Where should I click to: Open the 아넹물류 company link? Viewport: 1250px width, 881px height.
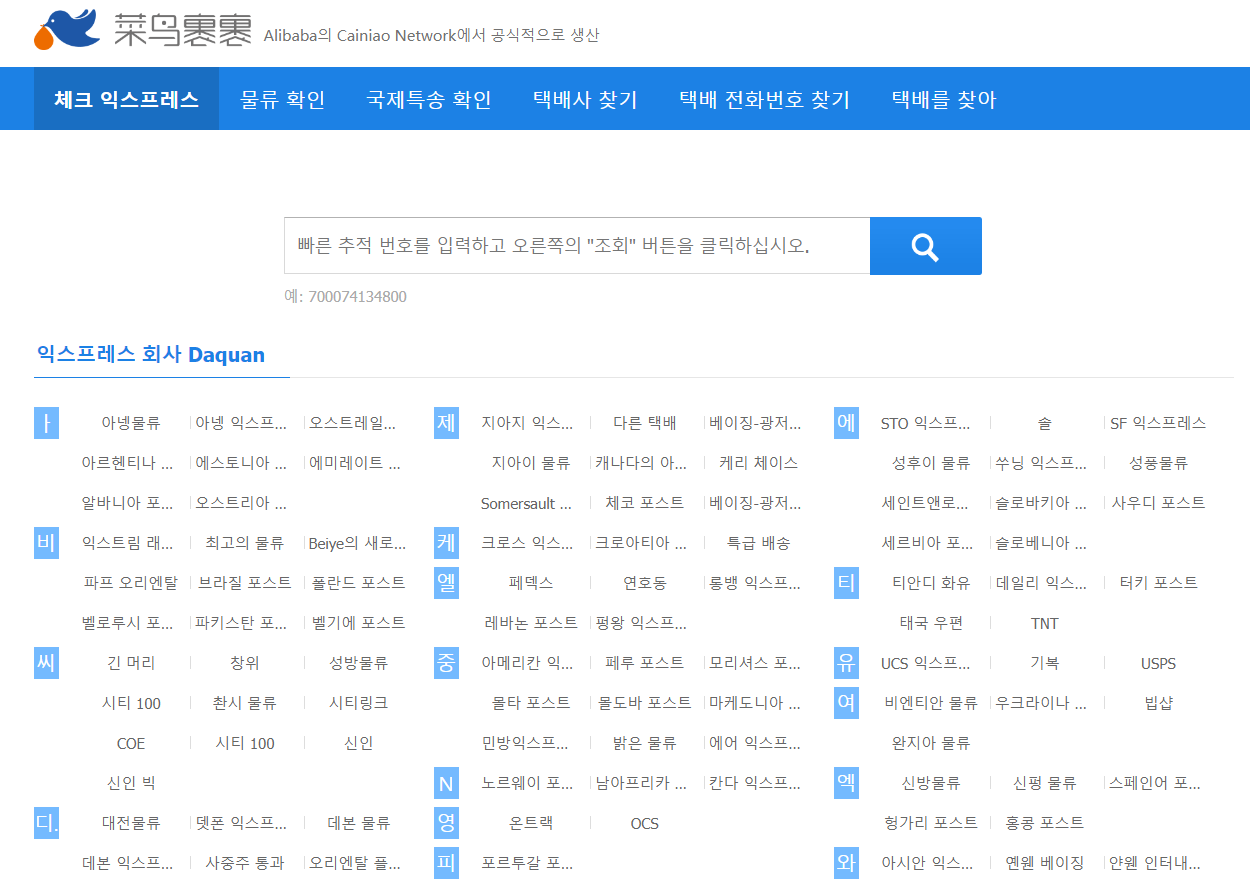131,423
